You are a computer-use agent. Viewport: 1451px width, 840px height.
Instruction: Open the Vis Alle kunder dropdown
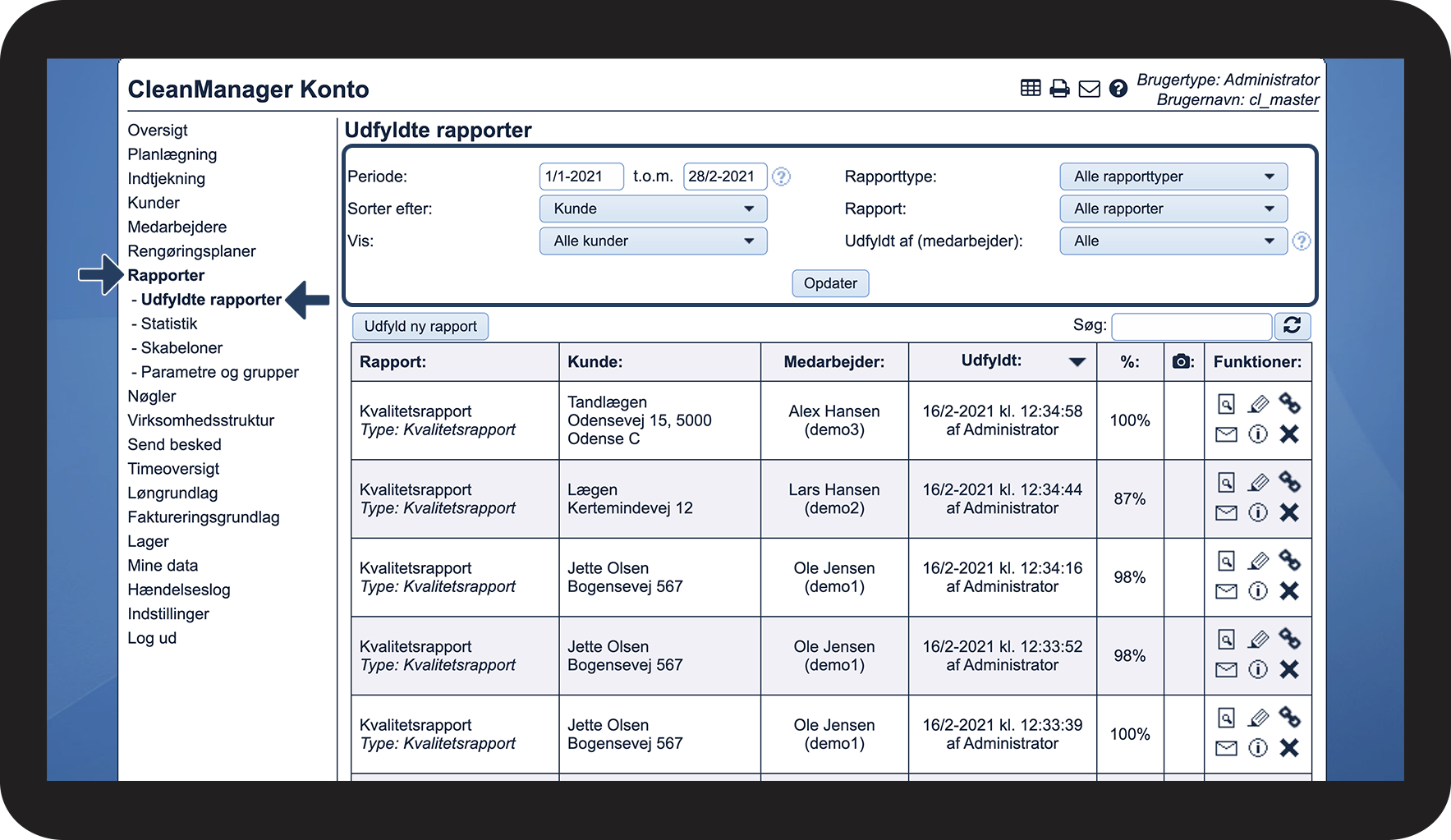pyautogui.click(x=653, y=241)
